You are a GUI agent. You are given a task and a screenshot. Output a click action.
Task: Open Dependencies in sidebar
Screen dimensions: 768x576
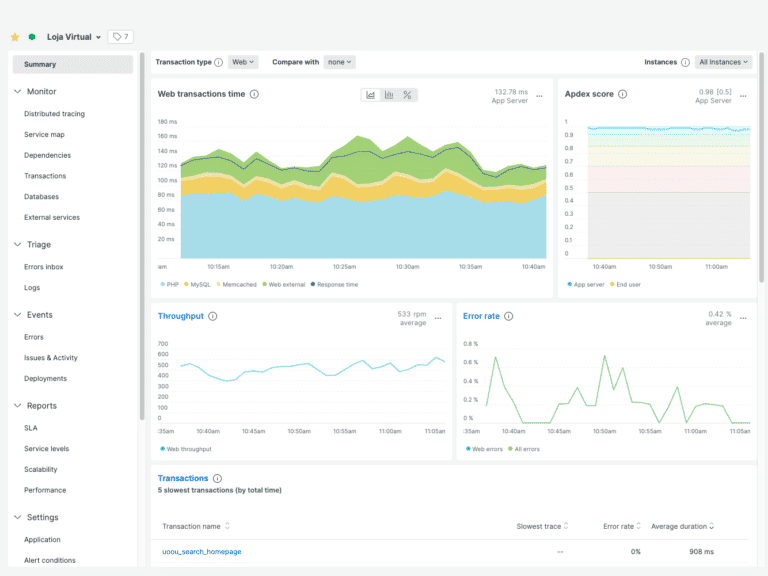[x=47, y=155]
